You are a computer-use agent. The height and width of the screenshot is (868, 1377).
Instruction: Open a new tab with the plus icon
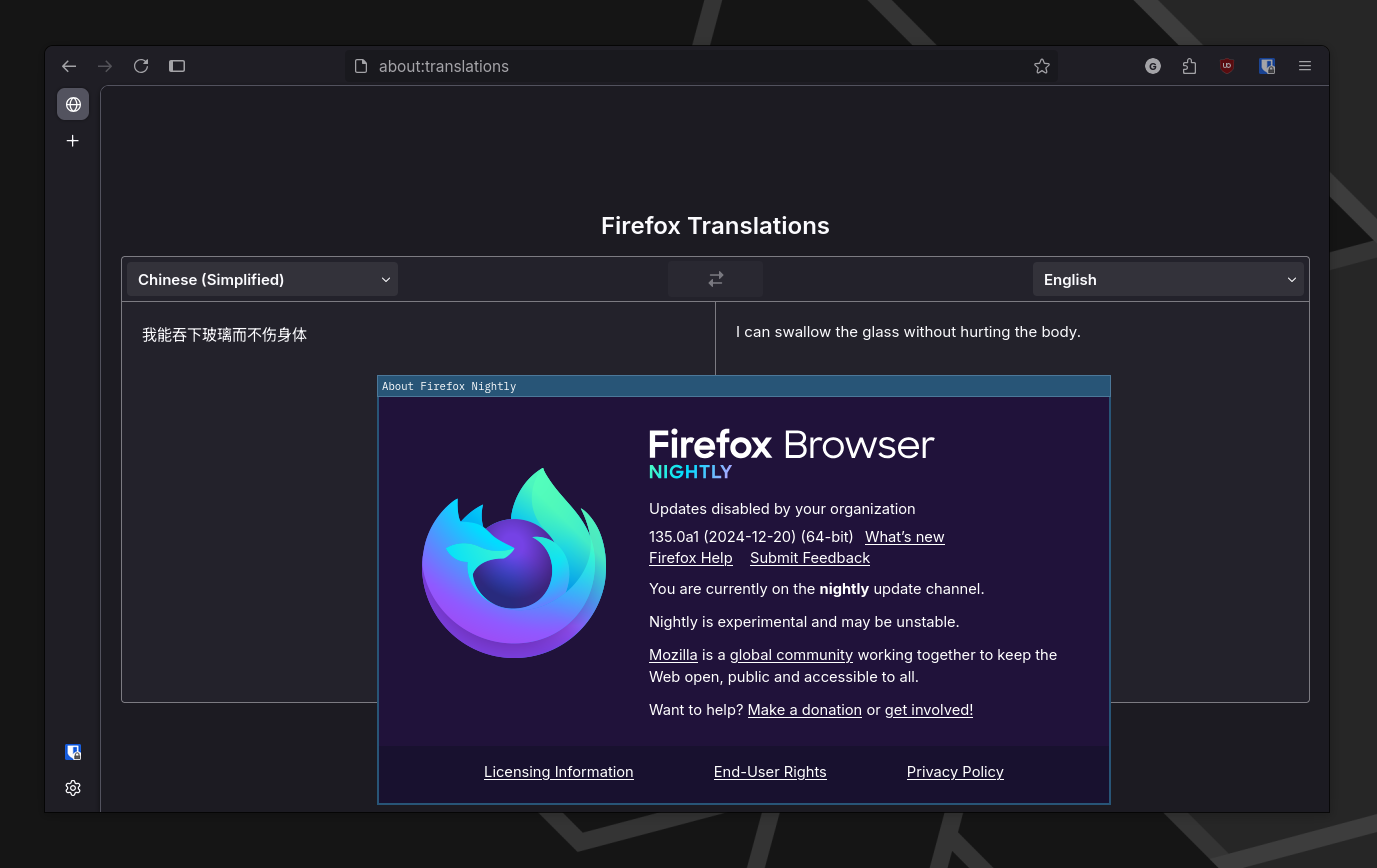72,141
